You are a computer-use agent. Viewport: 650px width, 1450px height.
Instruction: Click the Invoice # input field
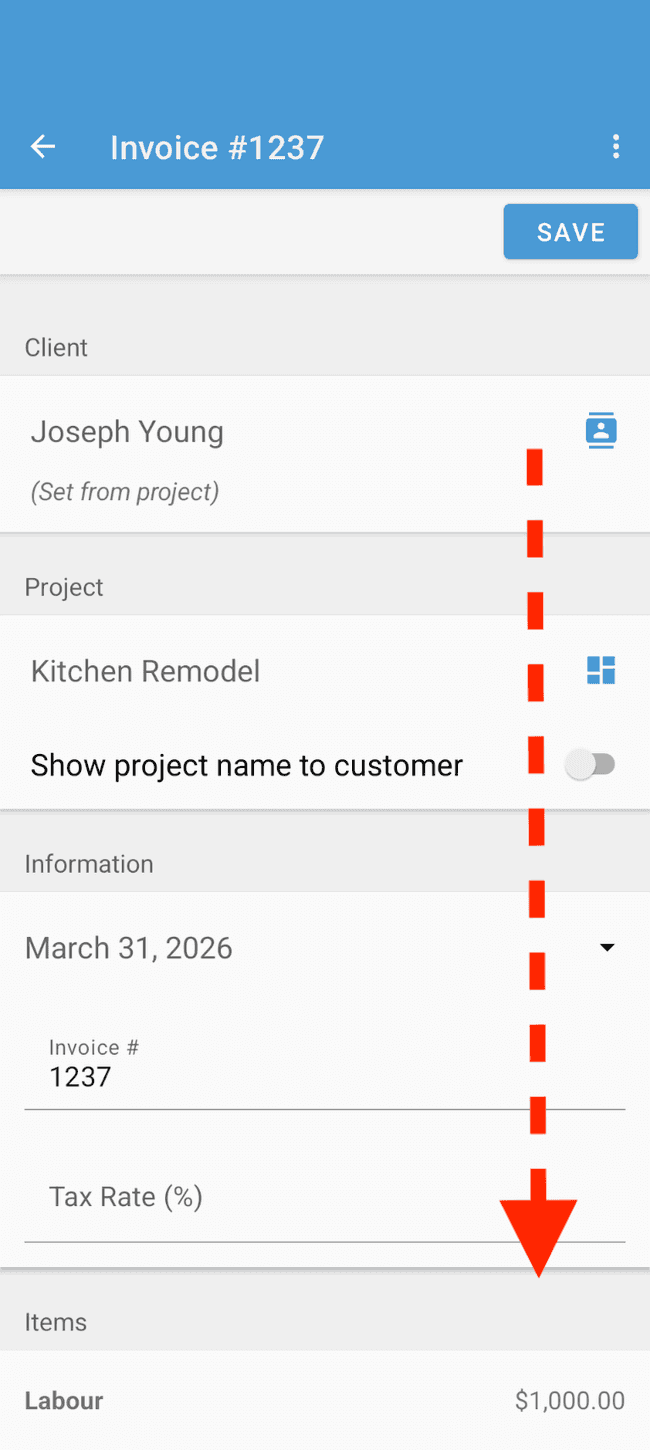[200, 1076]
